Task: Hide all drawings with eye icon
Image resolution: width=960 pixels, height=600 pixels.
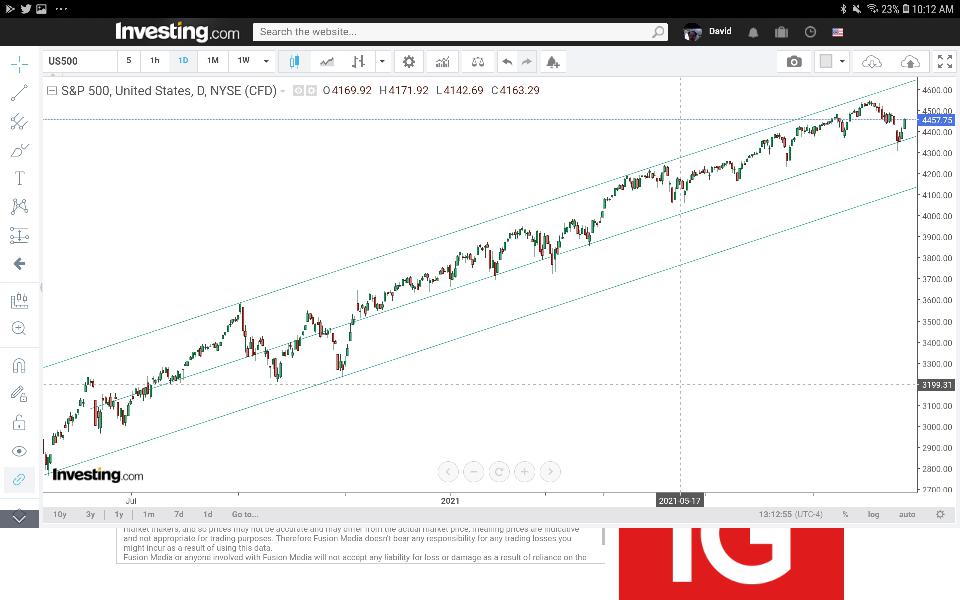Action: click(x=19, y=451)
